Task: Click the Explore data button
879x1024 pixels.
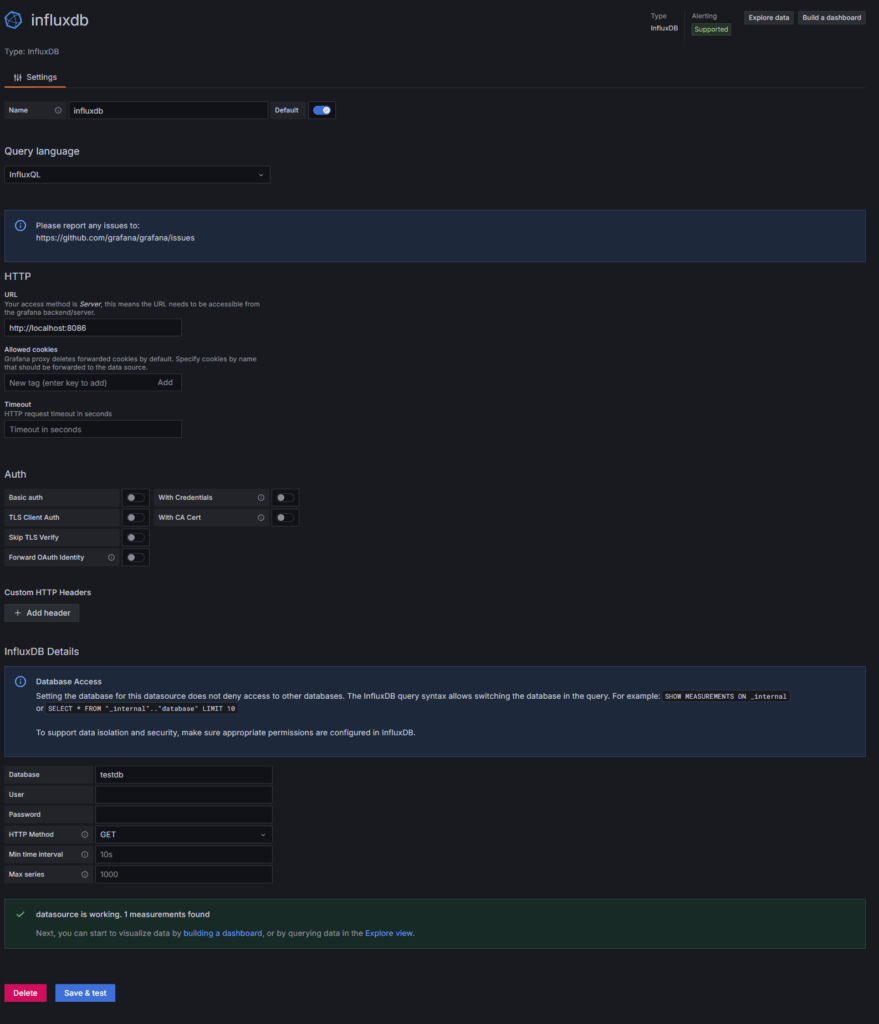Action: tap(769, 18)
